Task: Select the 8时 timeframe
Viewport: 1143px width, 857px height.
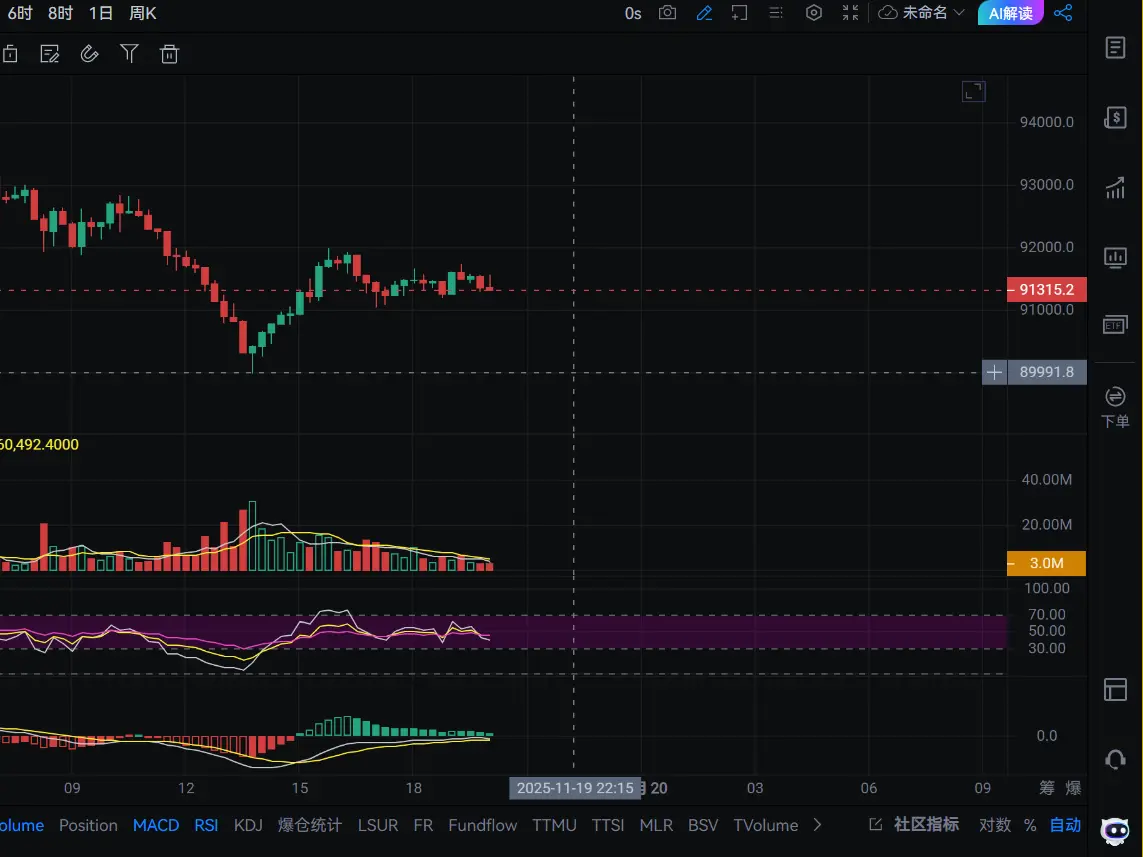Action: click(61, 13)
